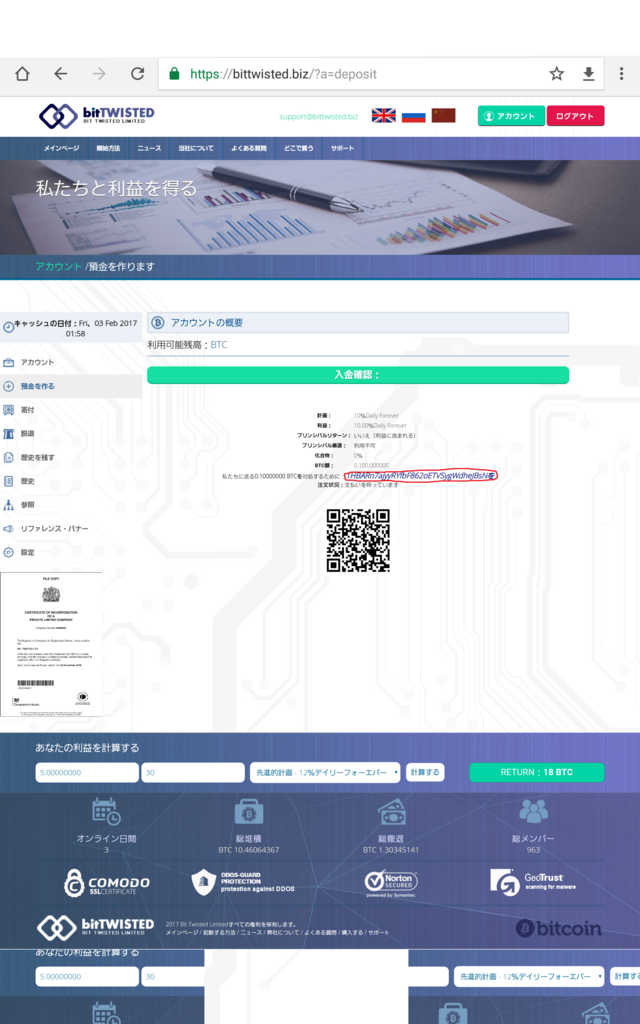Click the GeoTrust badge
640x1024 pixels.
(x=533, y=882)
